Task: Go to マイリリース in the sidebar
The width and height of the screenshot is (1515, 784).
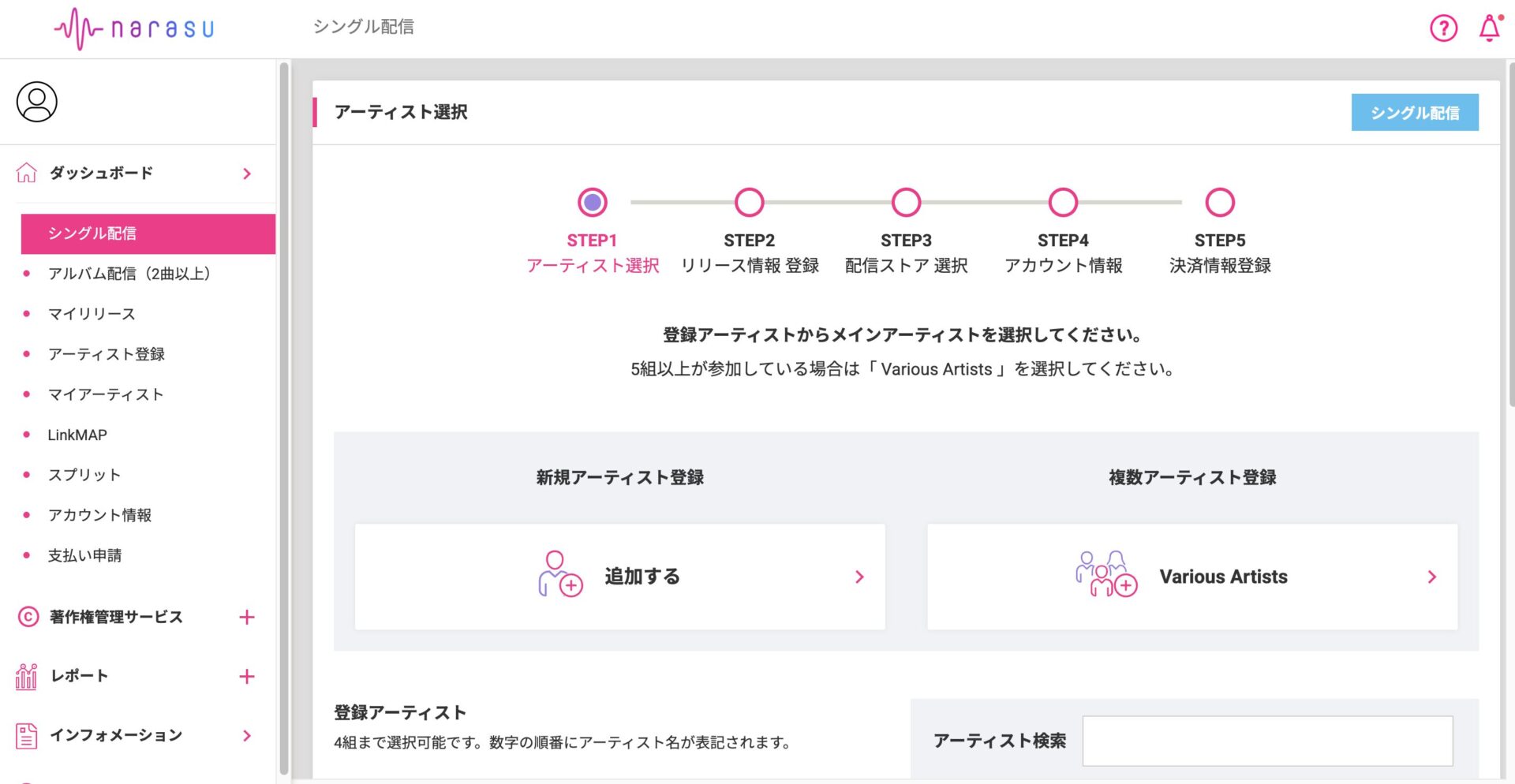Action: click(92, 314)
